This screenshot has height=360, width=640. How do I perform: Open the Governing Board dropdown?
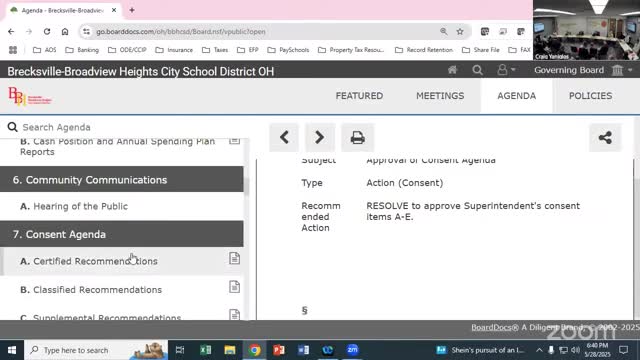point(583,70)
